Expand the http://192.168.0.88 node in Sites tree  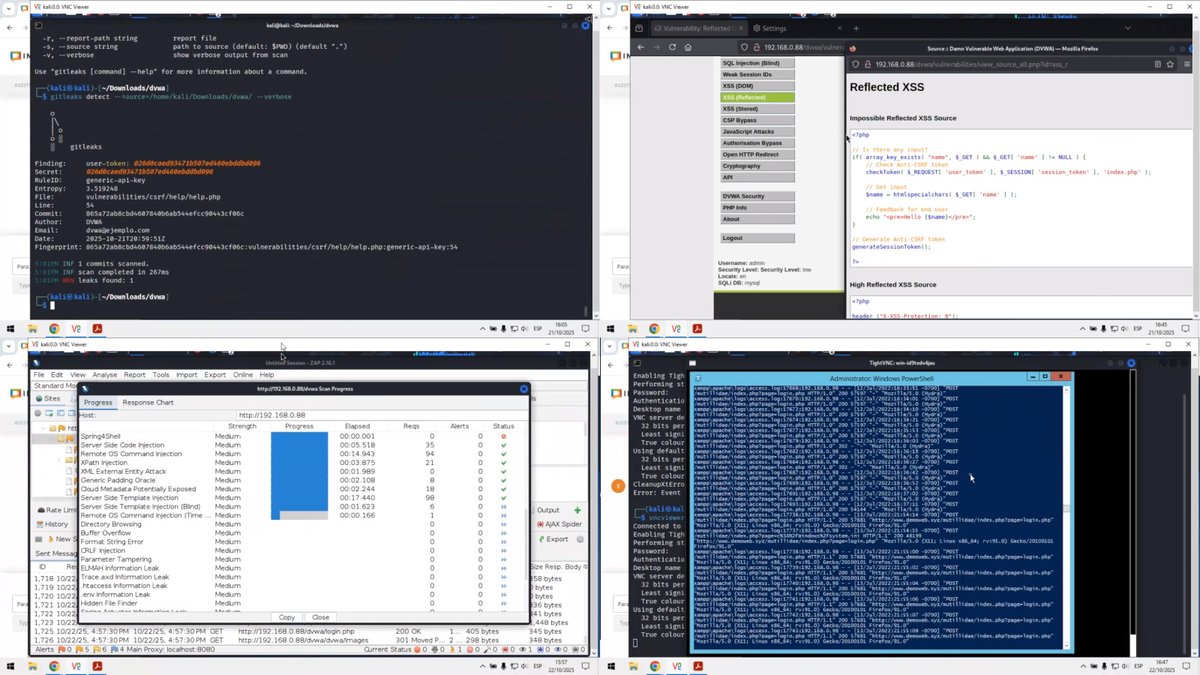[44, 428]
